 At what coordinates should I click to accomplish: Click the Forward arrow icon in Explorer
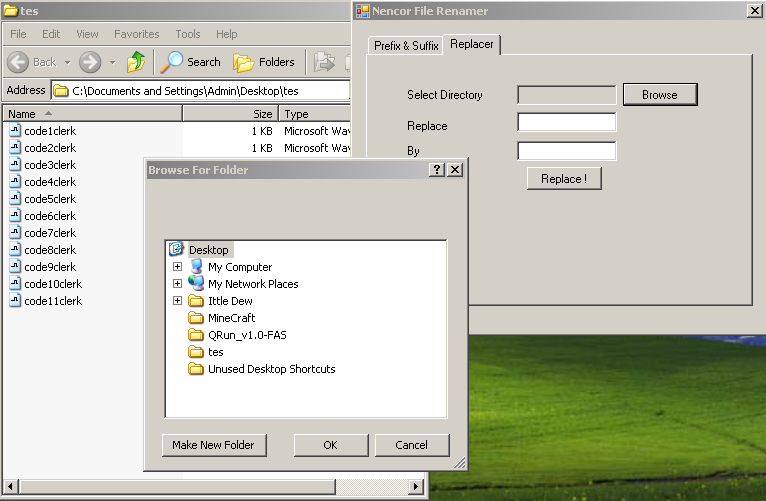[x=90, y=62]
